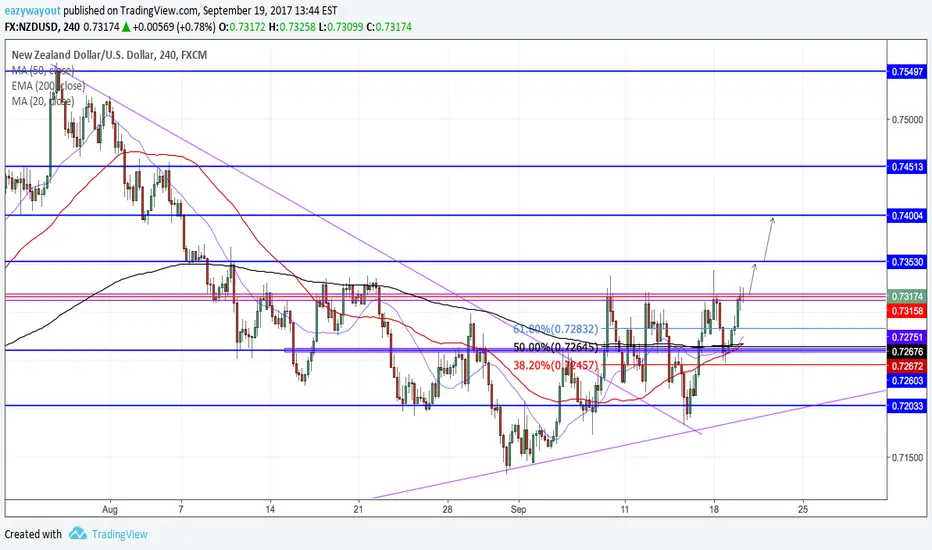Image resolution: width=932 pixels, height=550 pixels.
Task: Click the MA (50, close) indicator label
Action: [x=43, y=70]
